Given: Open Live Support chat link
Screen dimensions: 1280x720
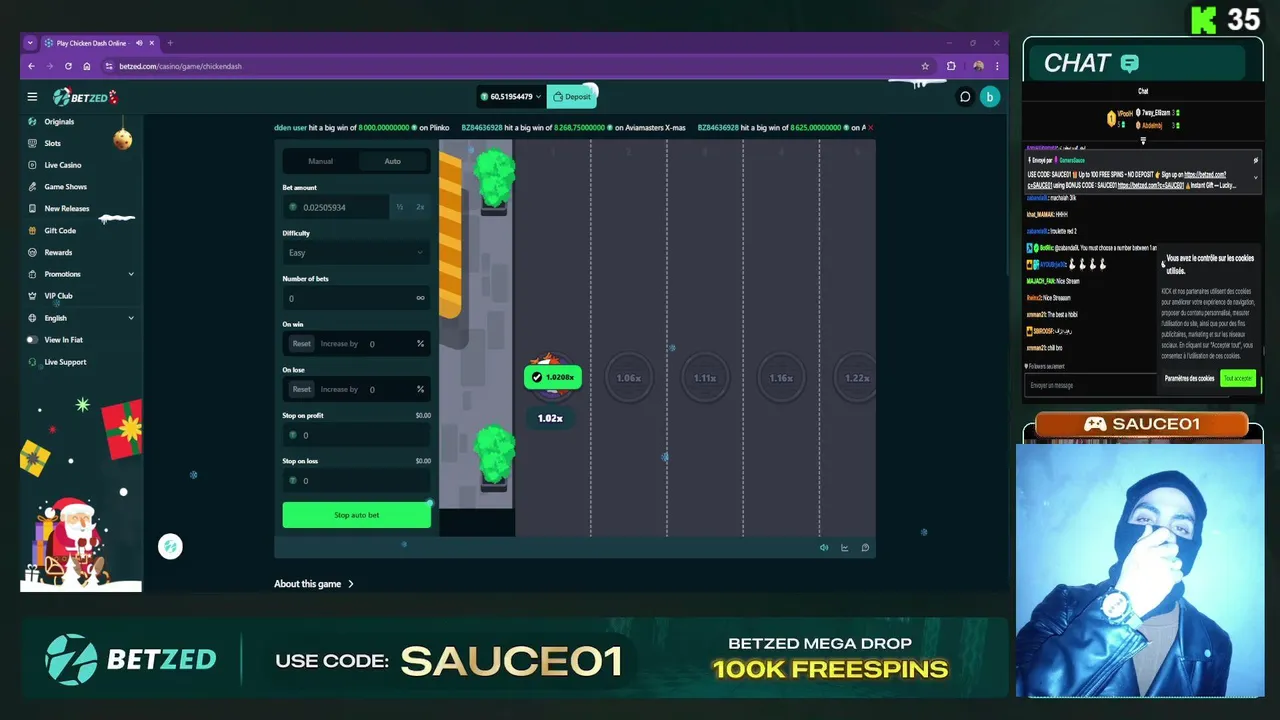Looking at the screenshot, I should (65, 362).
